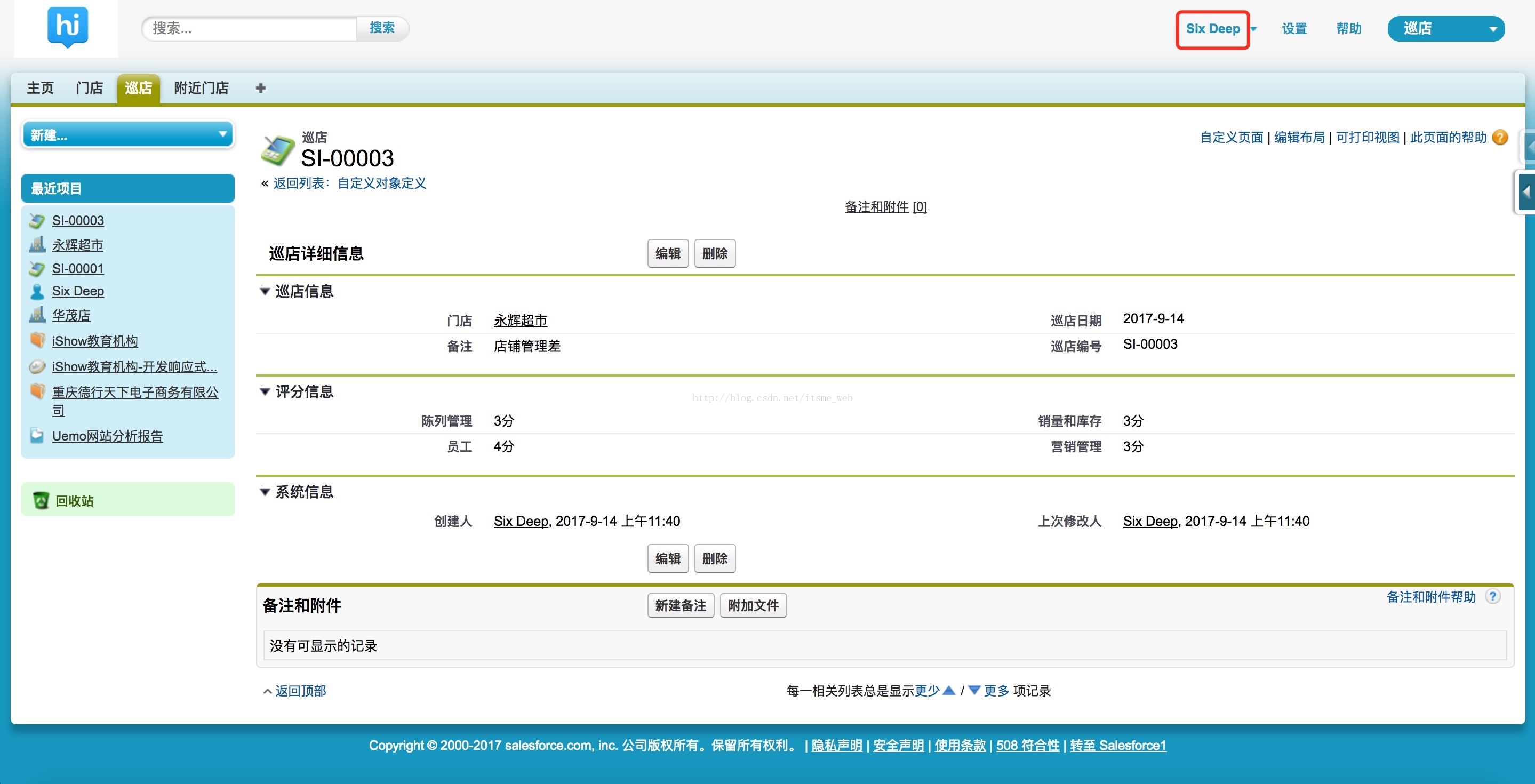The image size is (1535, 784).
Task: Switch to the 附近门店 tab
Action: coord(201,88)
